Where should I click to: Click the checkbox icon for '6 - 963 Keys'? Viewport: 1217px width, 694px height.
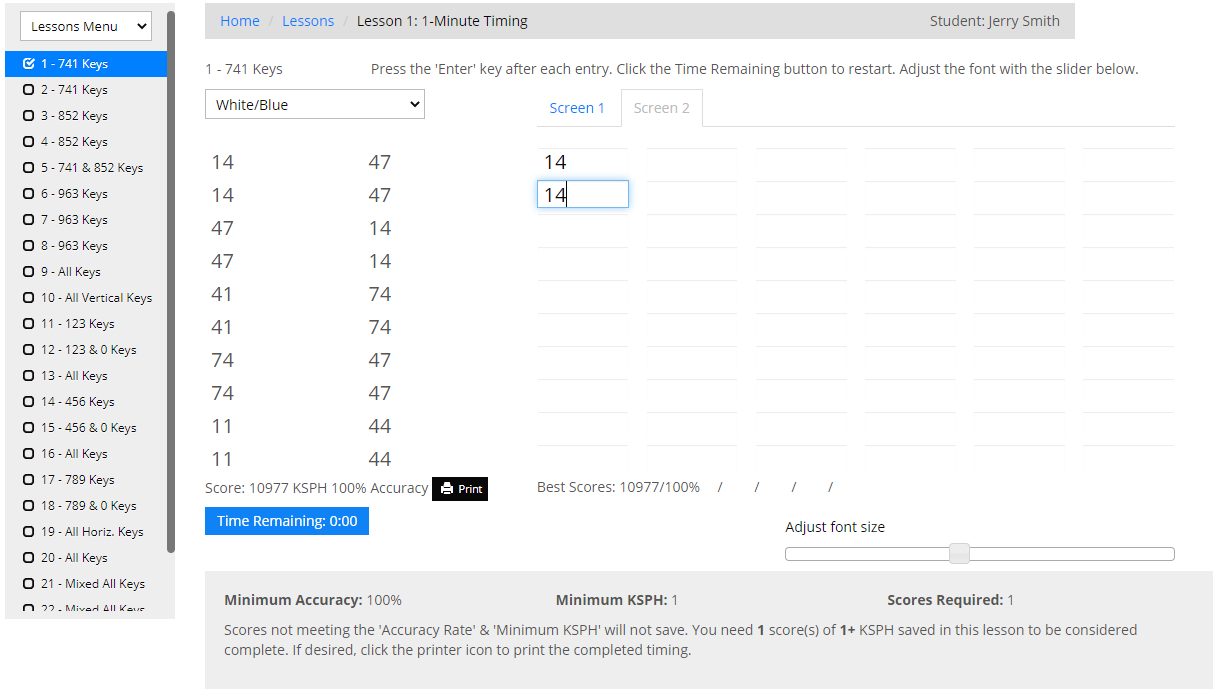[29, 194]
